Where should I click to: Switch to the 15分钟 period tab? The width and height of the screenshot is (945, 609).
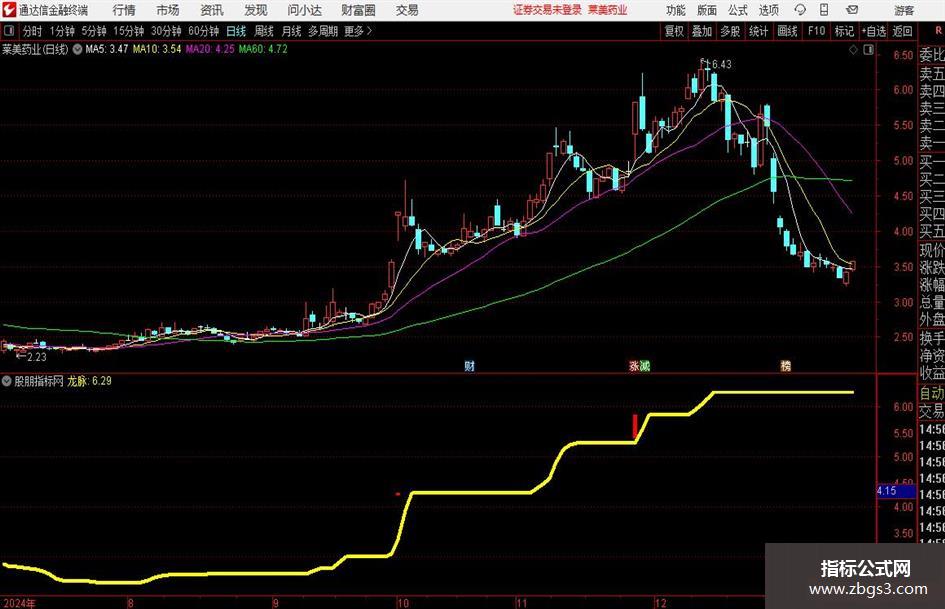click(x=128, y=31)
